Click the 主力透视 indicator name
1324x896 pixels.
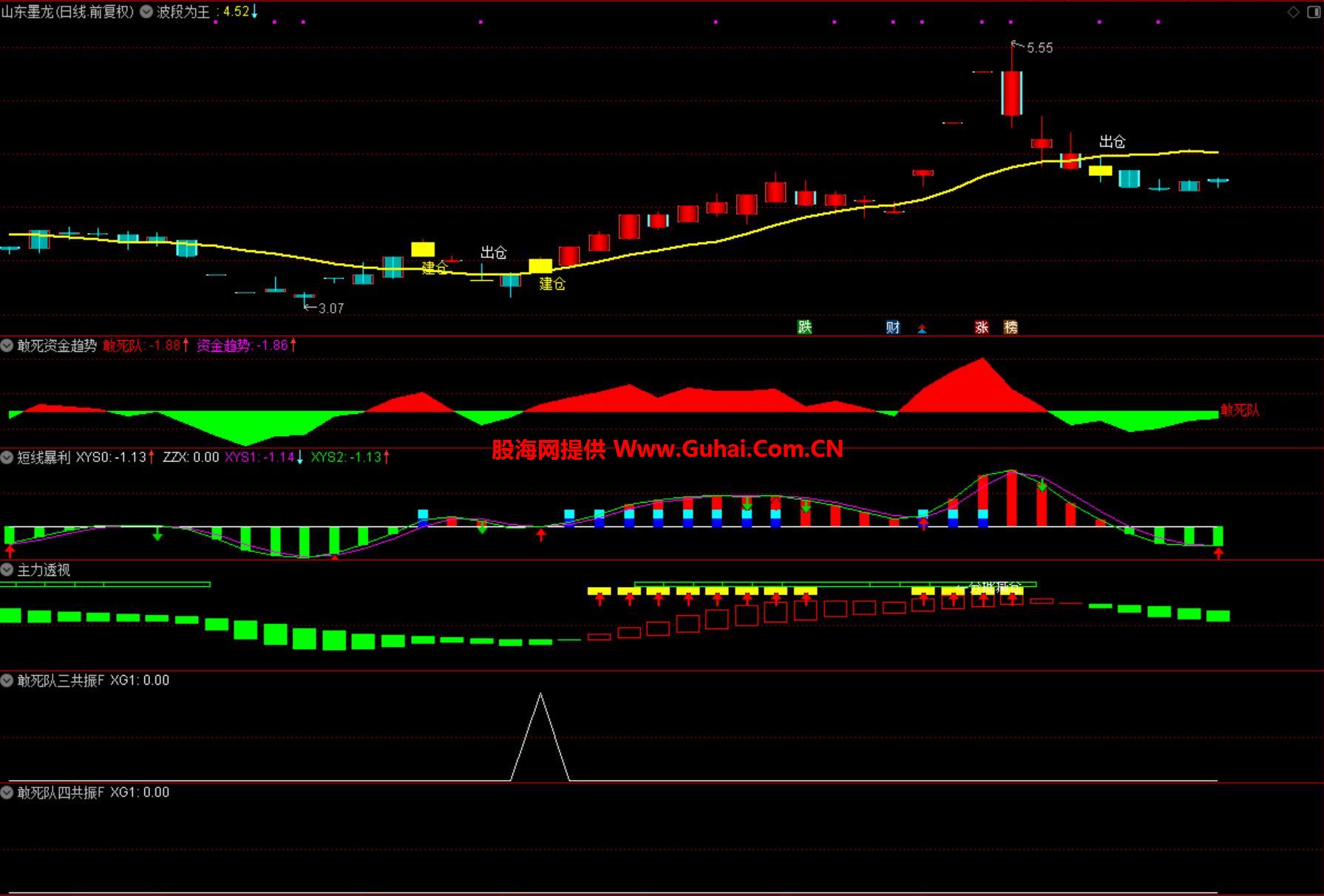tap(44, 570)
